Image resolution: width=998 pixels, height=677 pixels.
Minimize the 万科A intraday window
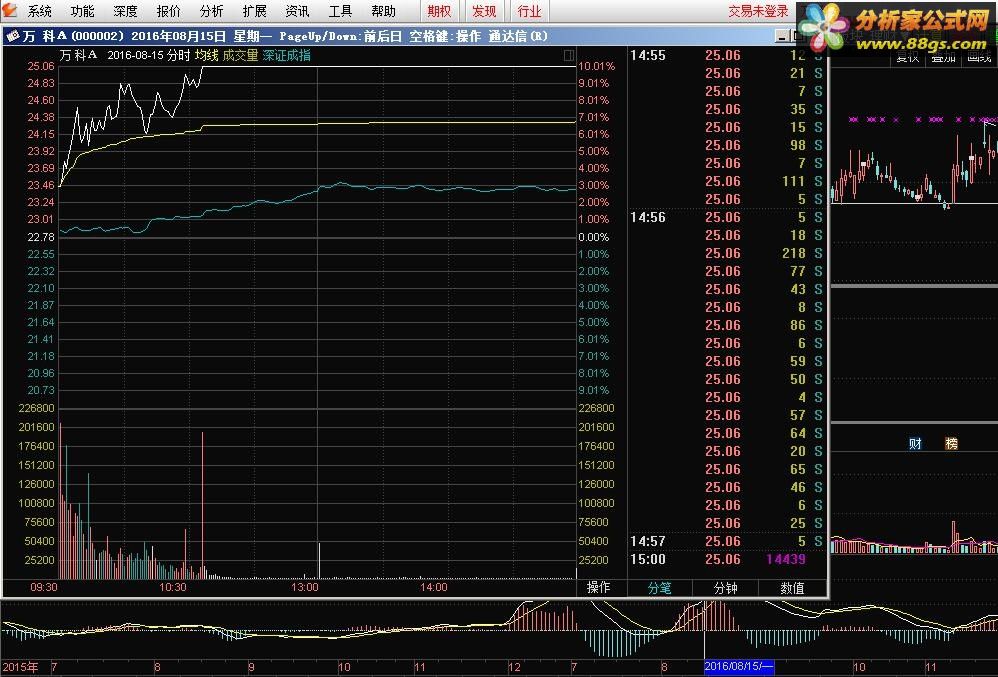coord(782,36)
